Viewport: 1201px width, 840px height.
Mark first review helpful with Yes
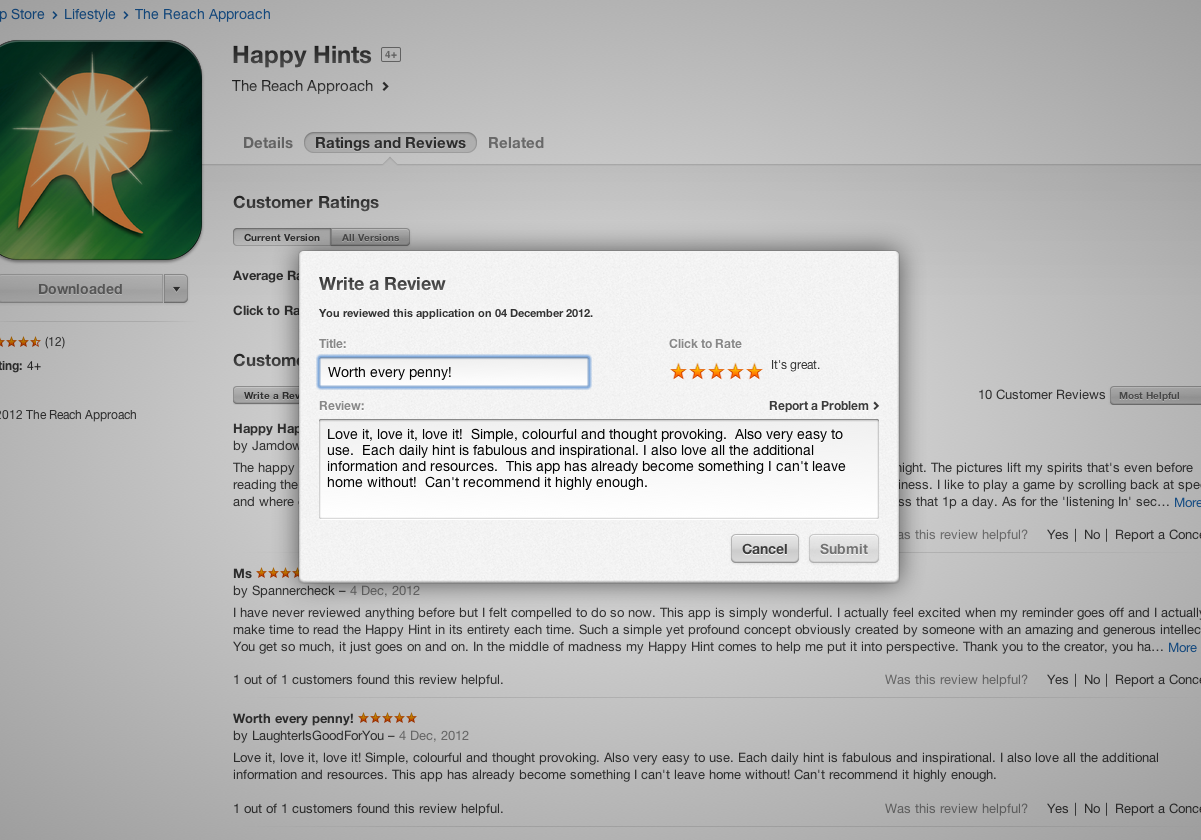[1058, 535]
